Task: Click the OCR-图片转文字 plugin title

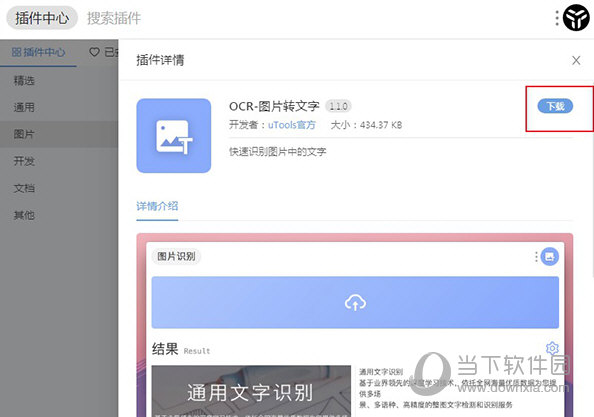Action: 274,106
